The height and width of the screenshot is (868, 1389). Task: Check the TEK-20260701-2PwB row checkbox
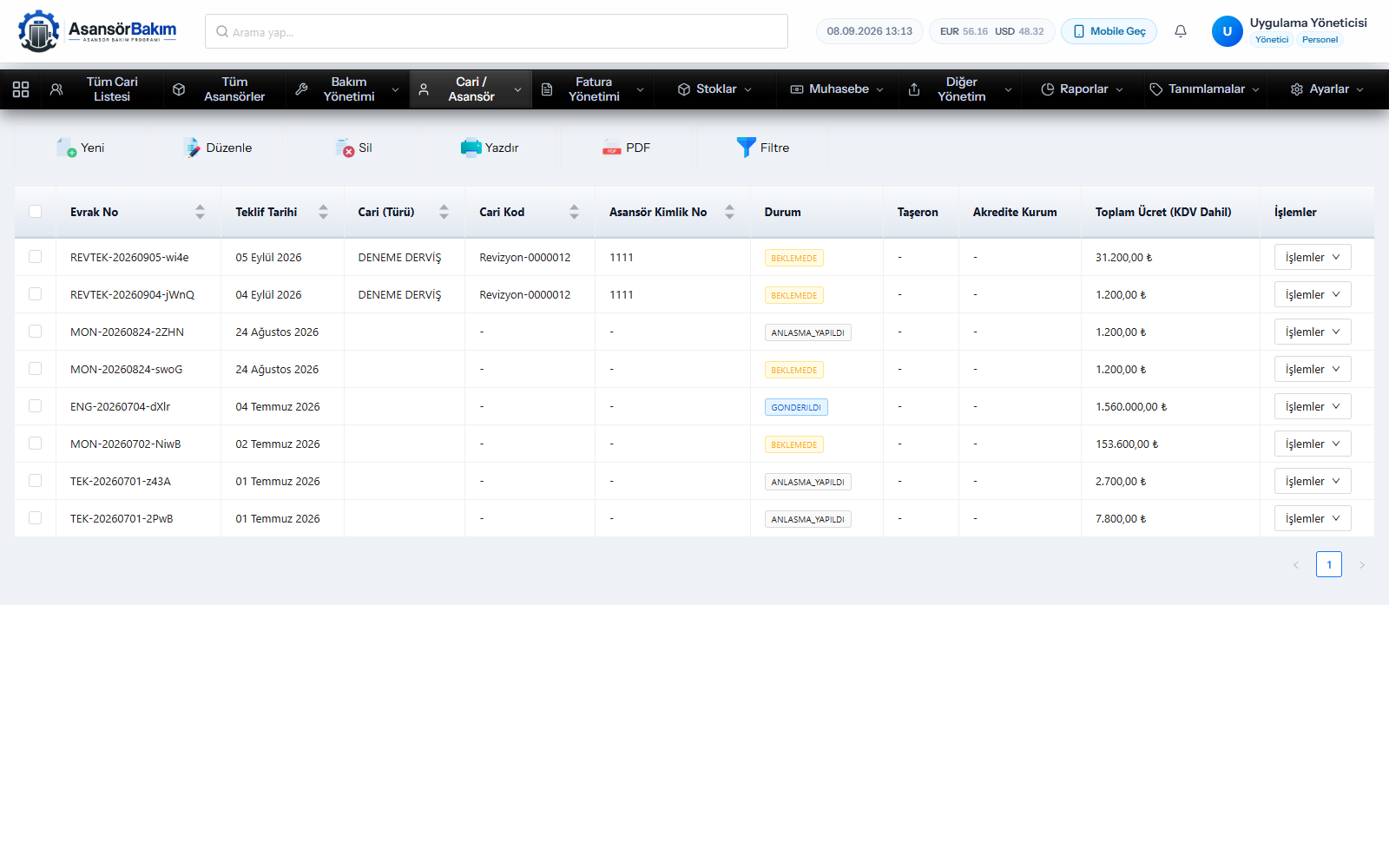tap(35, 518)
